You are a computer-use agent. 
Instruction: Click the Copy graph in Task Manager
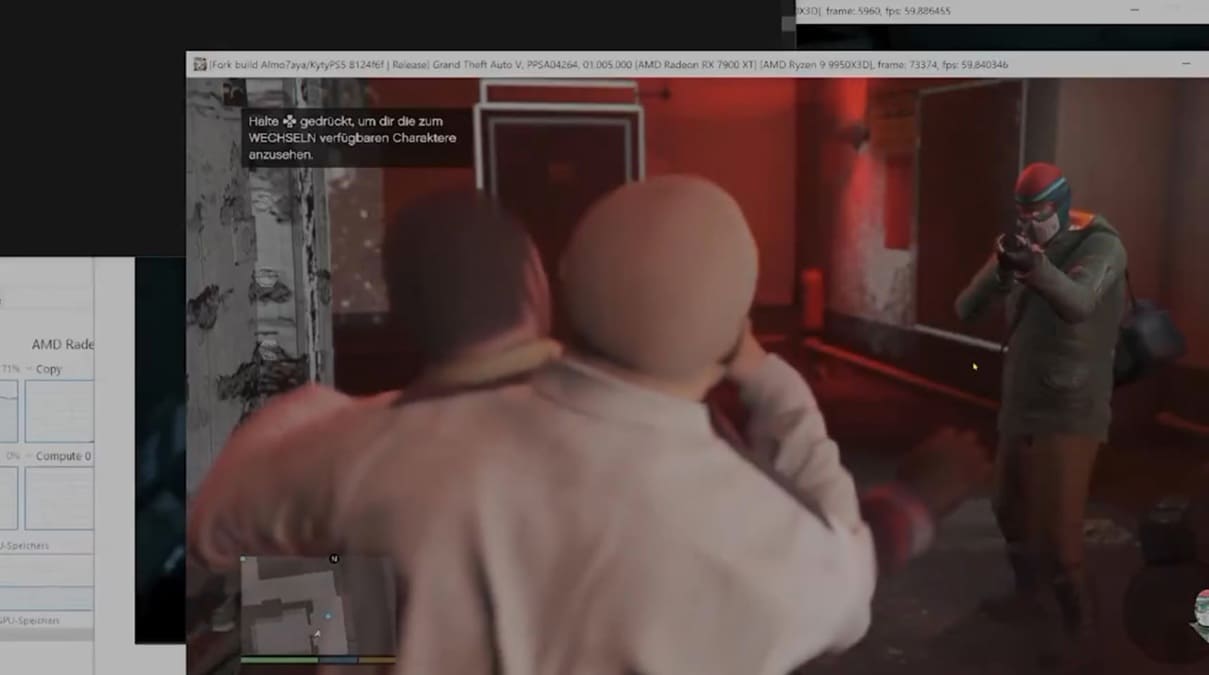tap(59, 411)
